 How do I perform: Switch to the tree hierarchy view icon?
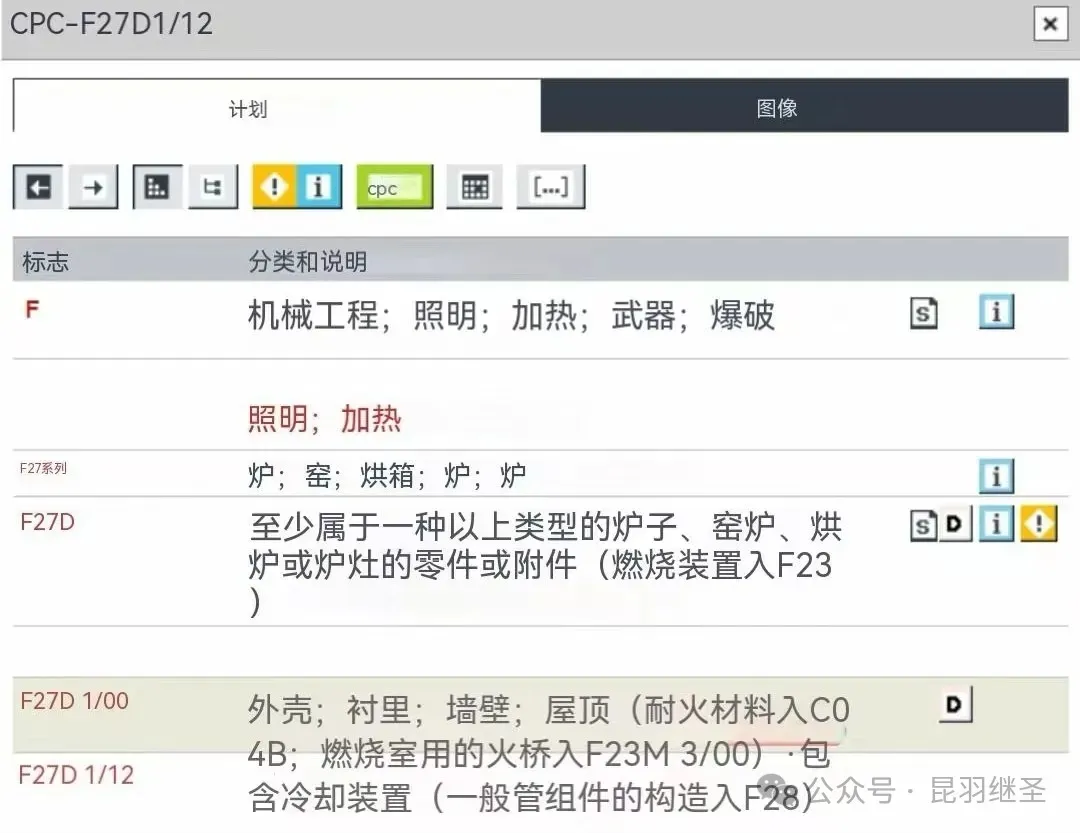tap(212, 187)
